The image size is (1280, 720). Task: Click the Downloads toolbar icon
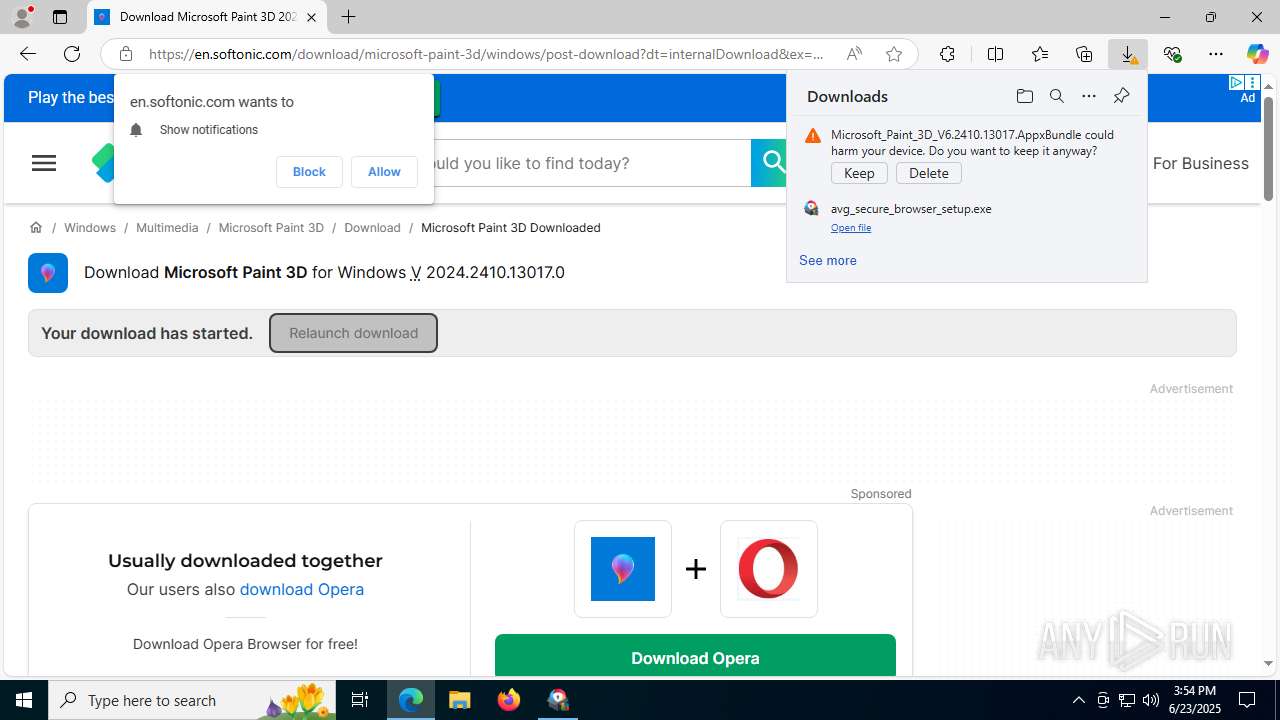(1128, 54)
